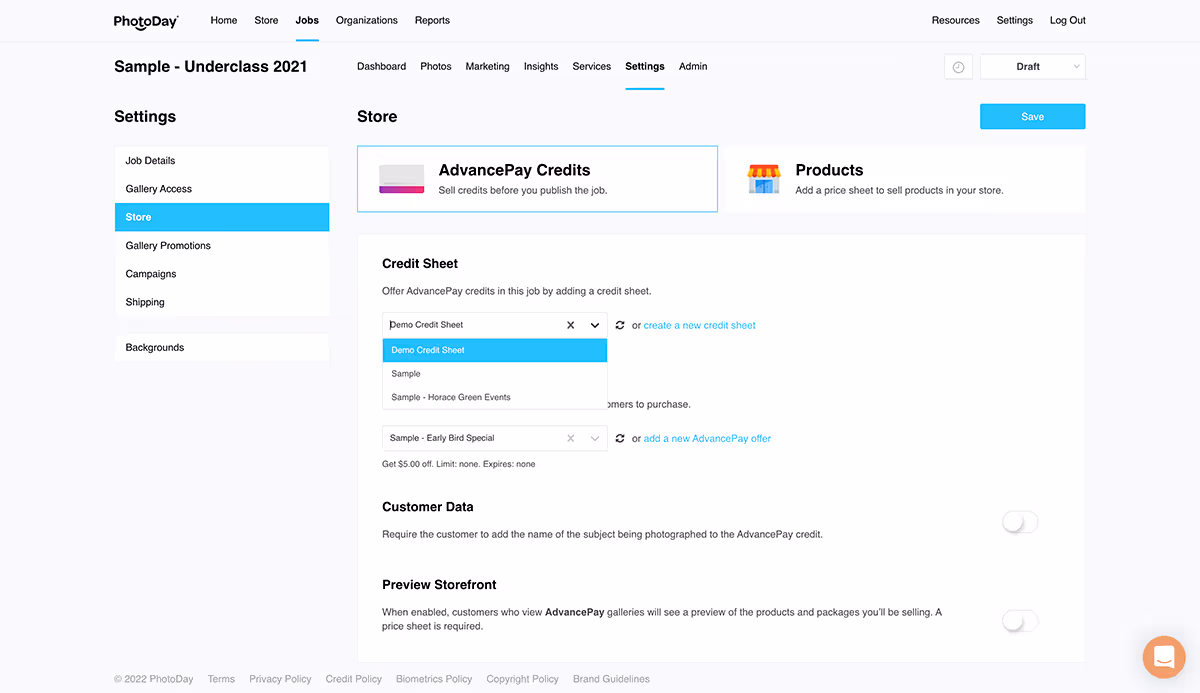Open the job Settings tab
The width and height of the screenshot is (1200, 693).
(645, 66)
